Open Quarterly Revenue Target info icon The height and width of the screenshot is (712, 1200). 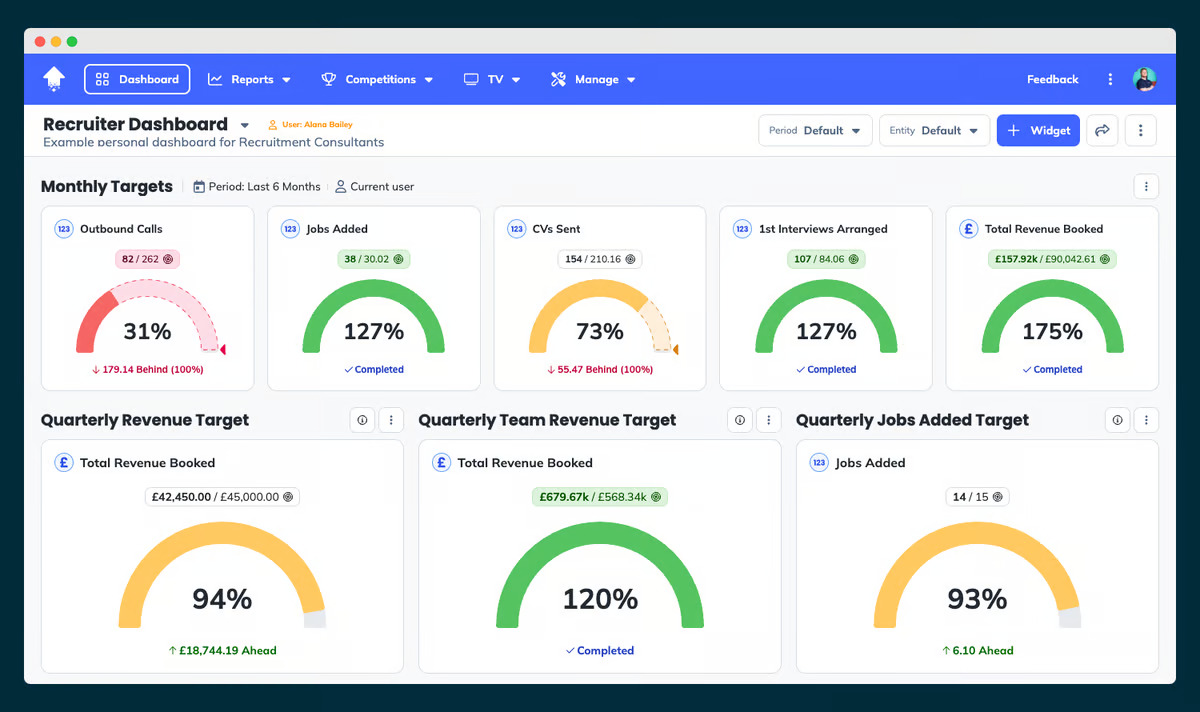coord(362,420)
